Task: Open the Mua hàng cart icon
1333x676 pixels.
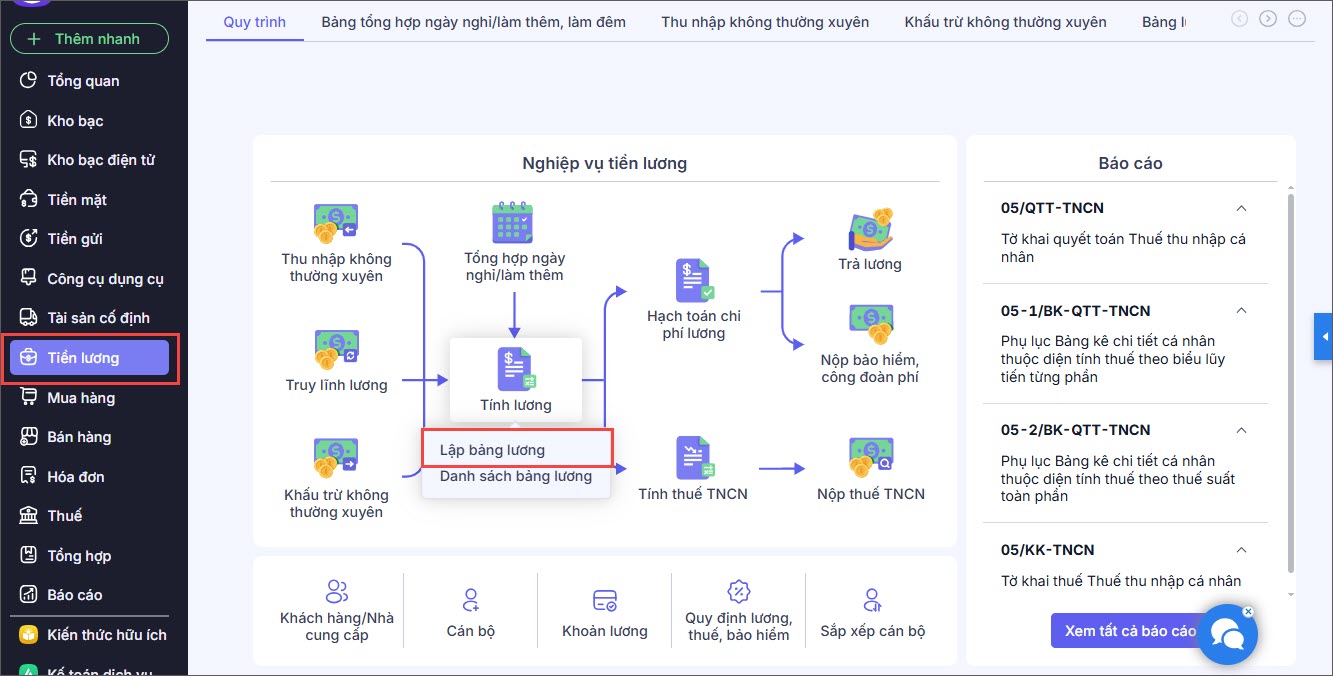Action: (x=29, y=398)
